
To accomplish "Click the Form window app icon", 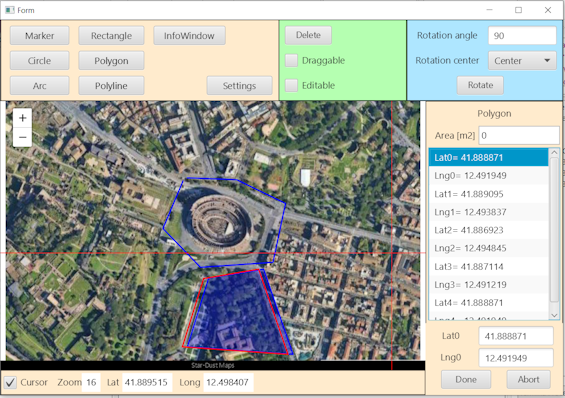I will [x=10, y=10].
